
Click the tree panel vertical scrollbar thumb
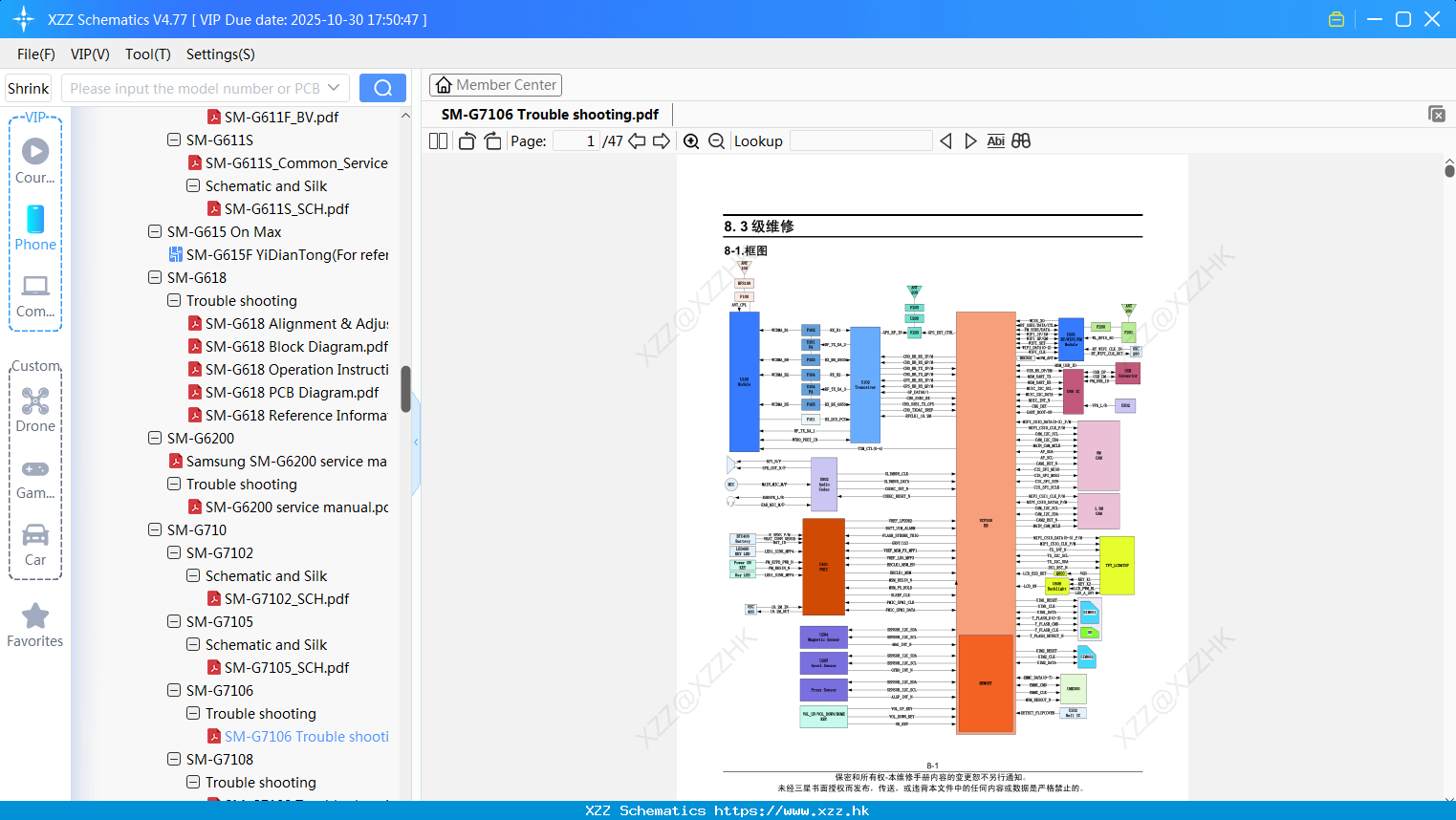click(x=405, y=389)
